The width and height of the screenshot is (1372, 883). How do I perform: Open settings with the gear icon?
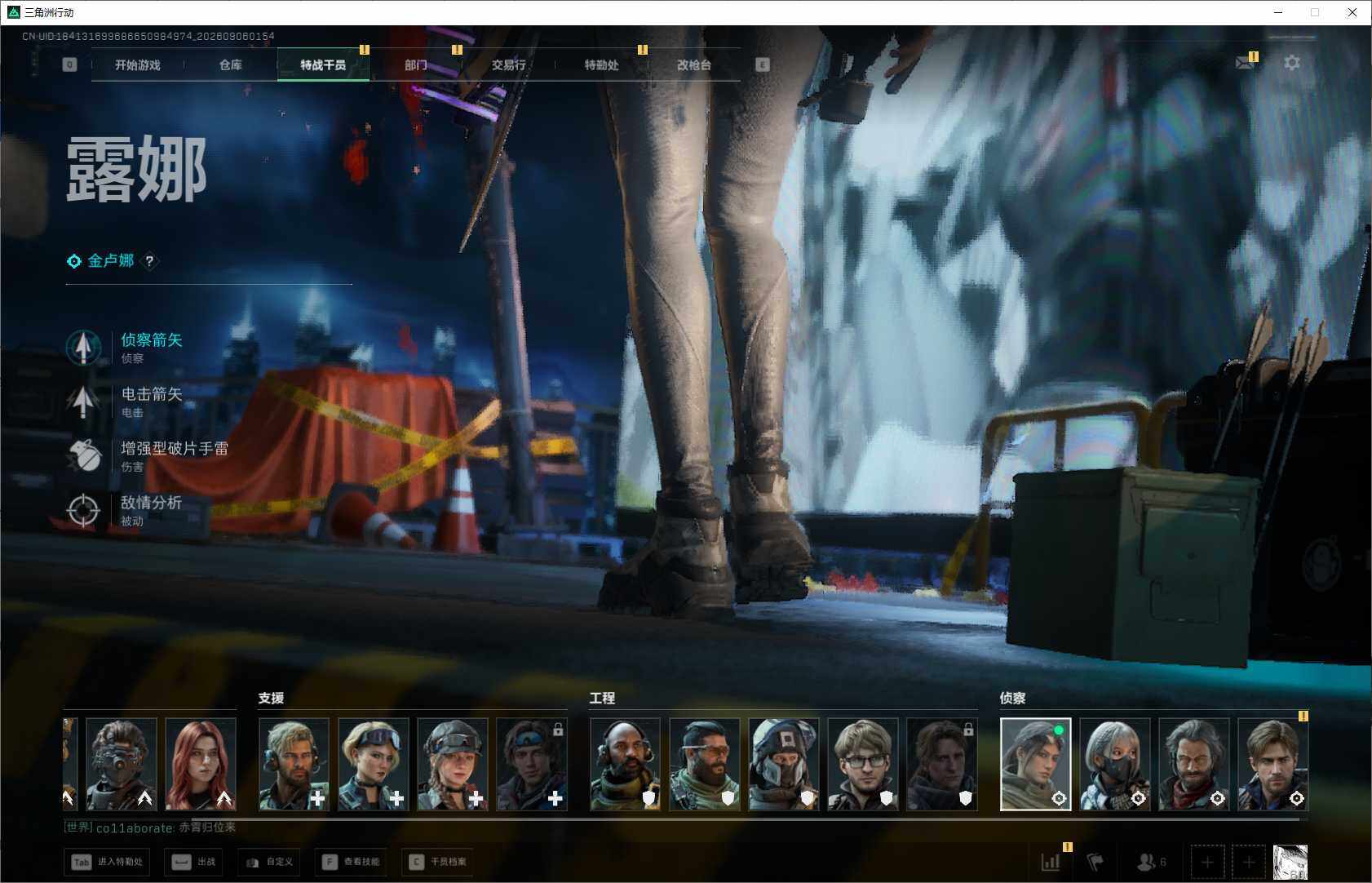pos(1292,63)
